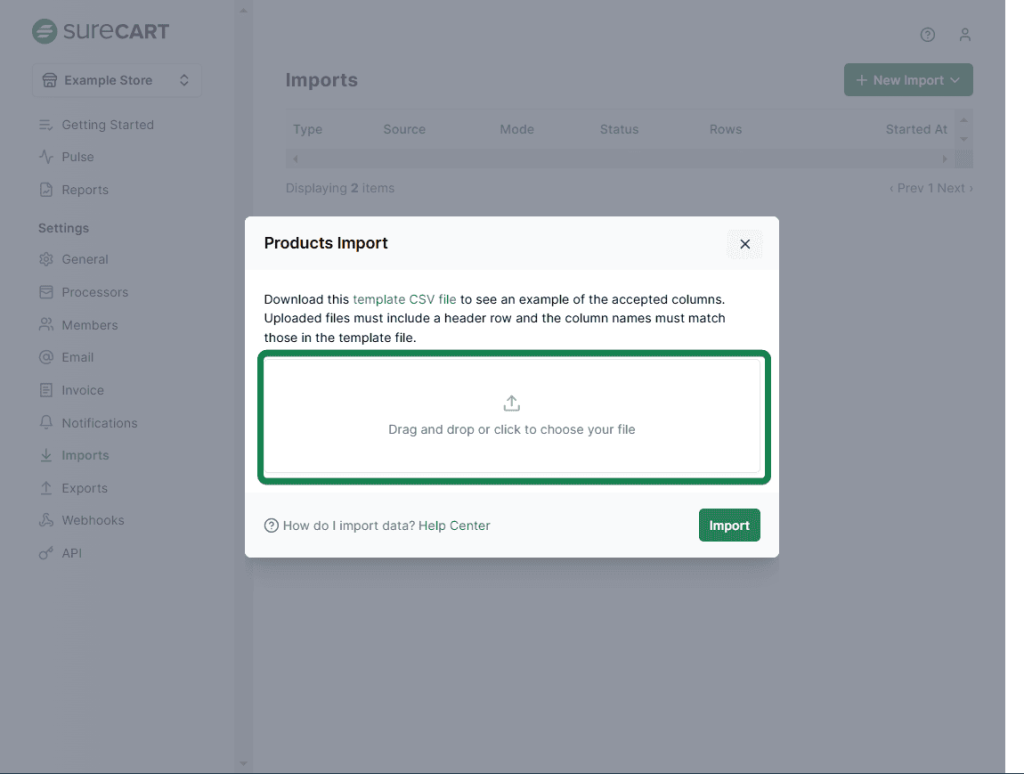Download the template CSV file

coord(404,299)
